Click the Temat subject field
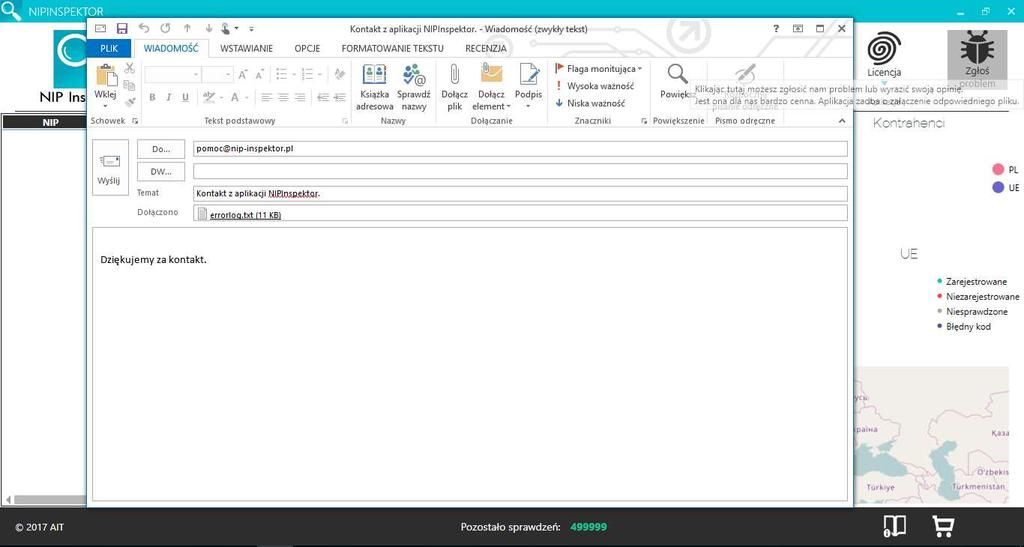The width and height of the screenshot is (1024, 547). (520, 193)
